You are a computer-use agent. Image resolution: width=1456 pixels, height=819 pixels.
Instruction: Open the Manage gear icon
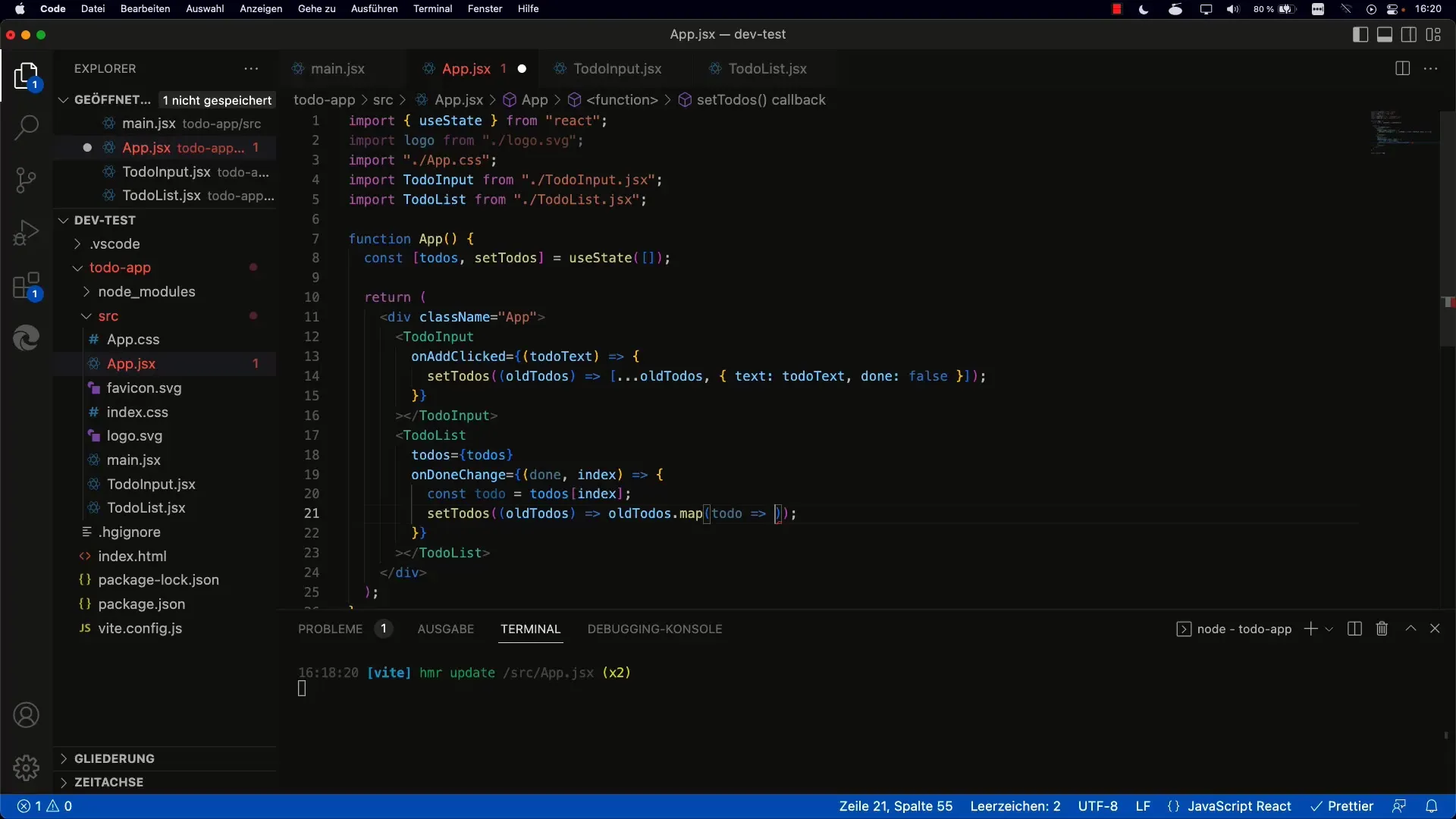point(26,767)
